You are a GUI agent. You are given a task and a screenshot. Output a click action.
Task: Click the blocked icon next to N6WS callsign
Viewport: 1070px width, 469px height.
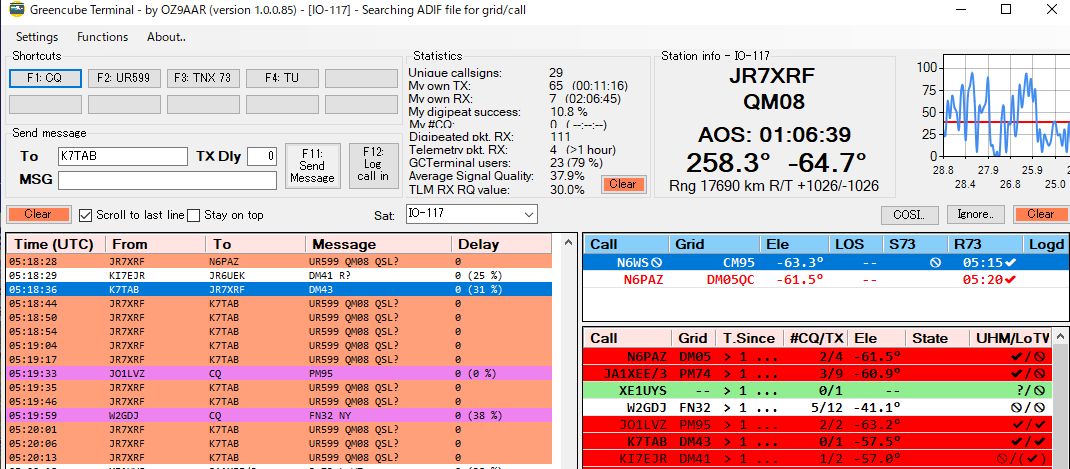coord(657,262)
